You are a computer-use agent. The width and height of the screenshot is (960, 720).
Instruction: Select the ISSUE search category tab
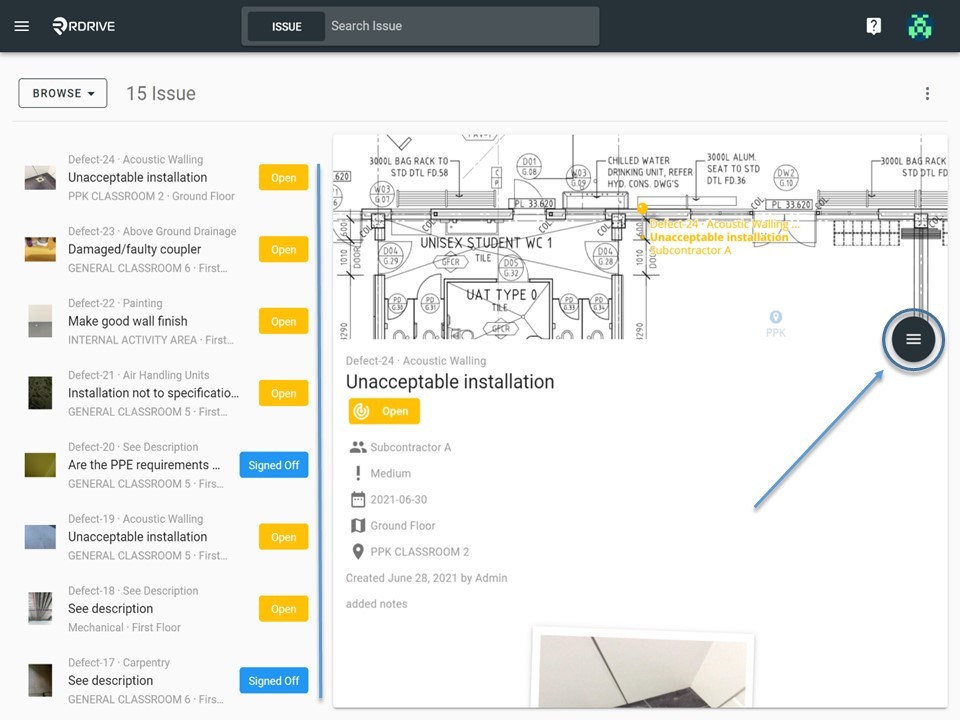point(287,26)
